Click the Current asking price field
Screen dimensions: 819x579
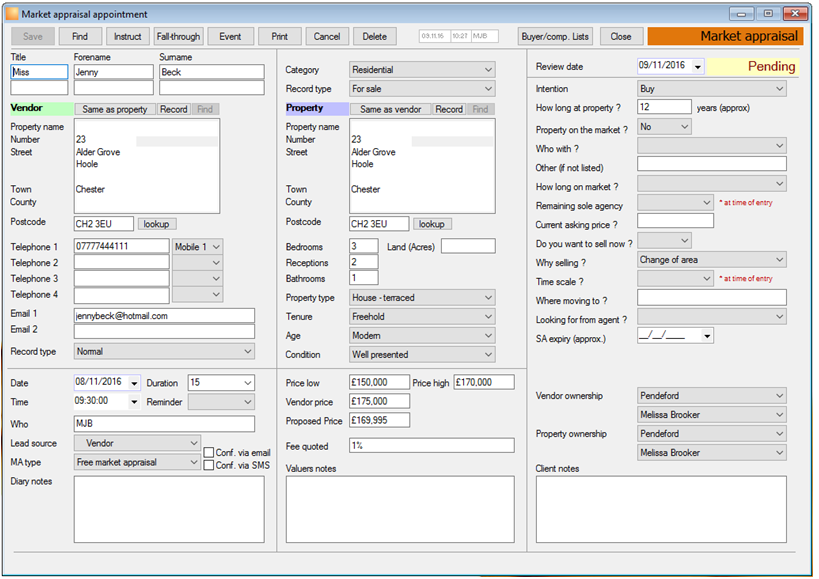click(675, 221)
